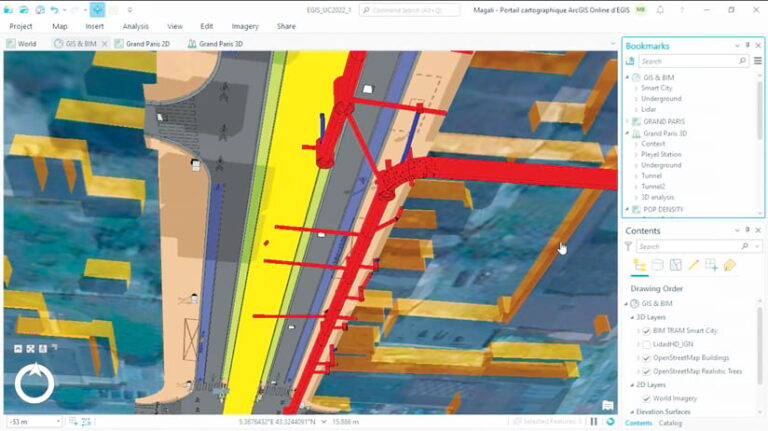Open the view tabs overflow arrow
The height and width of the screenshot is (431, 768).
point(612,44)
